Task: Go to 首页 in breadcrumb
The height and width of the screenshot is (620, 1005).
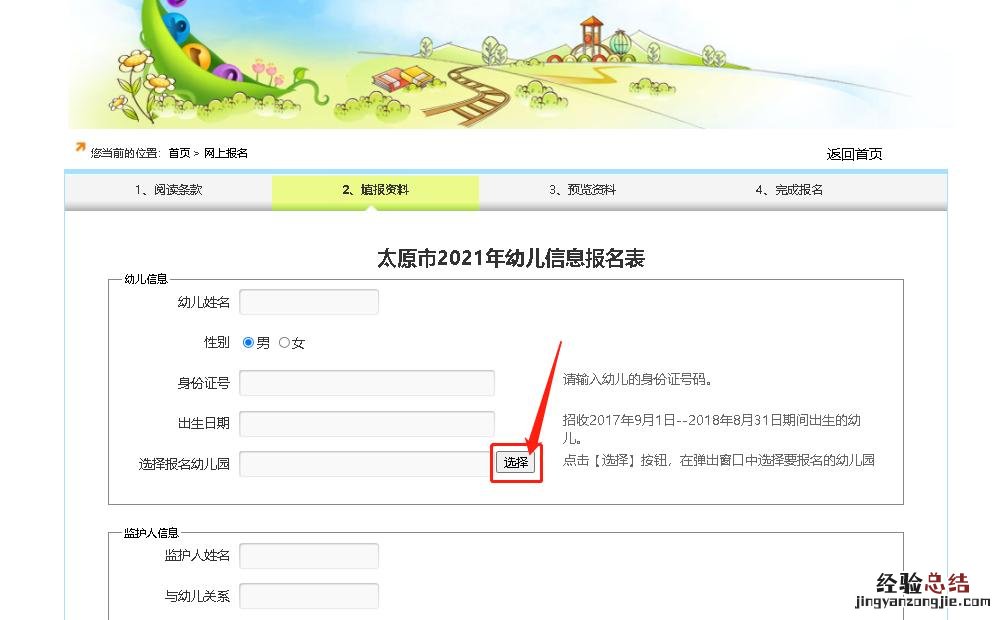Action: point(179,153)
